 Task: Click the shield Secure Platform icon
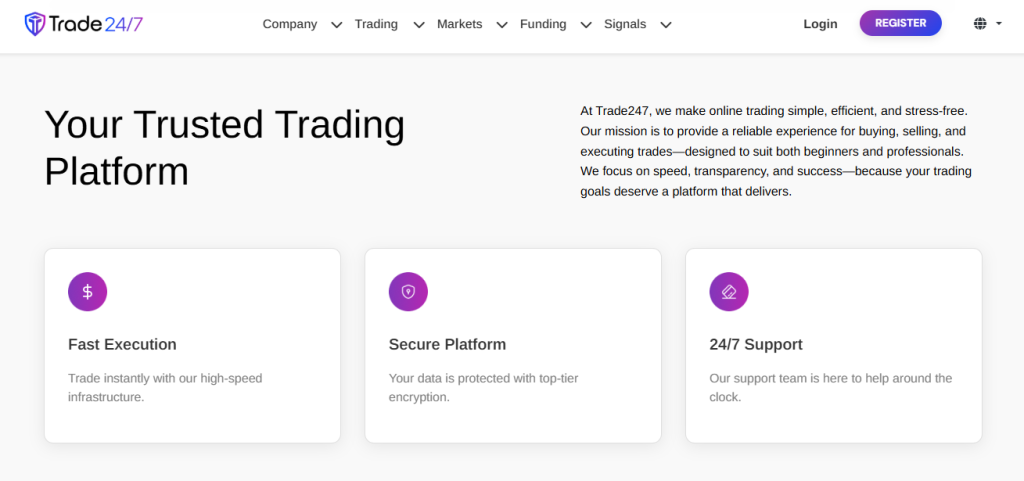408,292
